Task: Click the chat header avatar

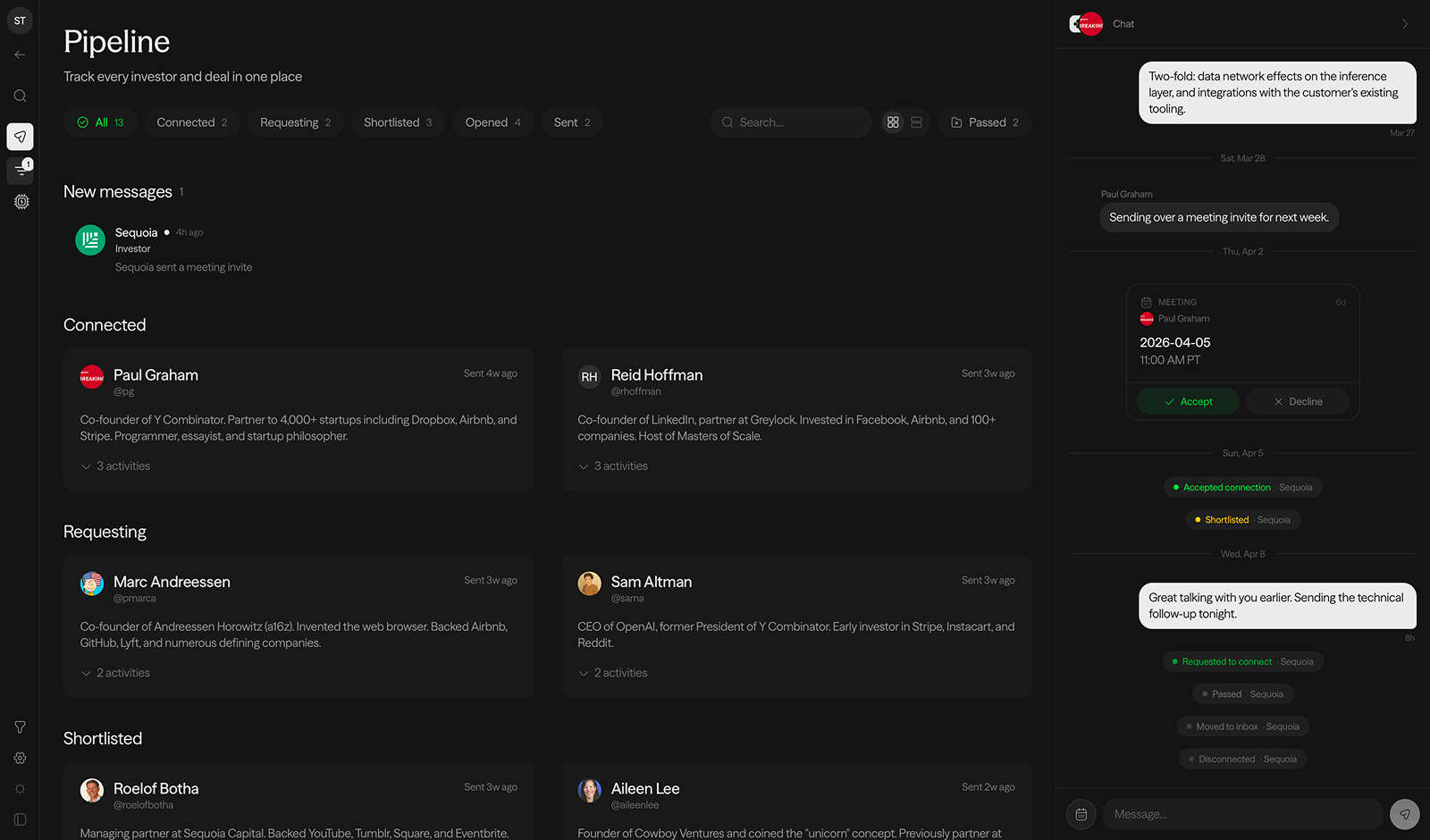Action: click(1087, 24)
